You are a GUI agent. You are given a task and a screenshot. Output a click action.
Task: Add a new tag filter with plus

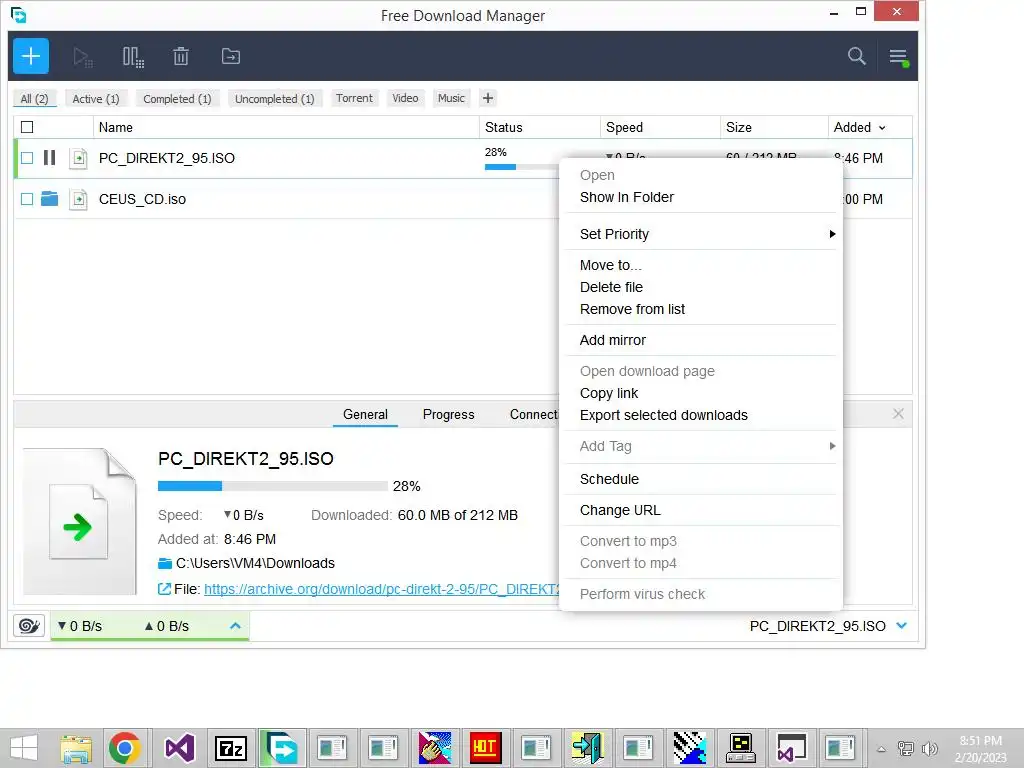(488, 98)
